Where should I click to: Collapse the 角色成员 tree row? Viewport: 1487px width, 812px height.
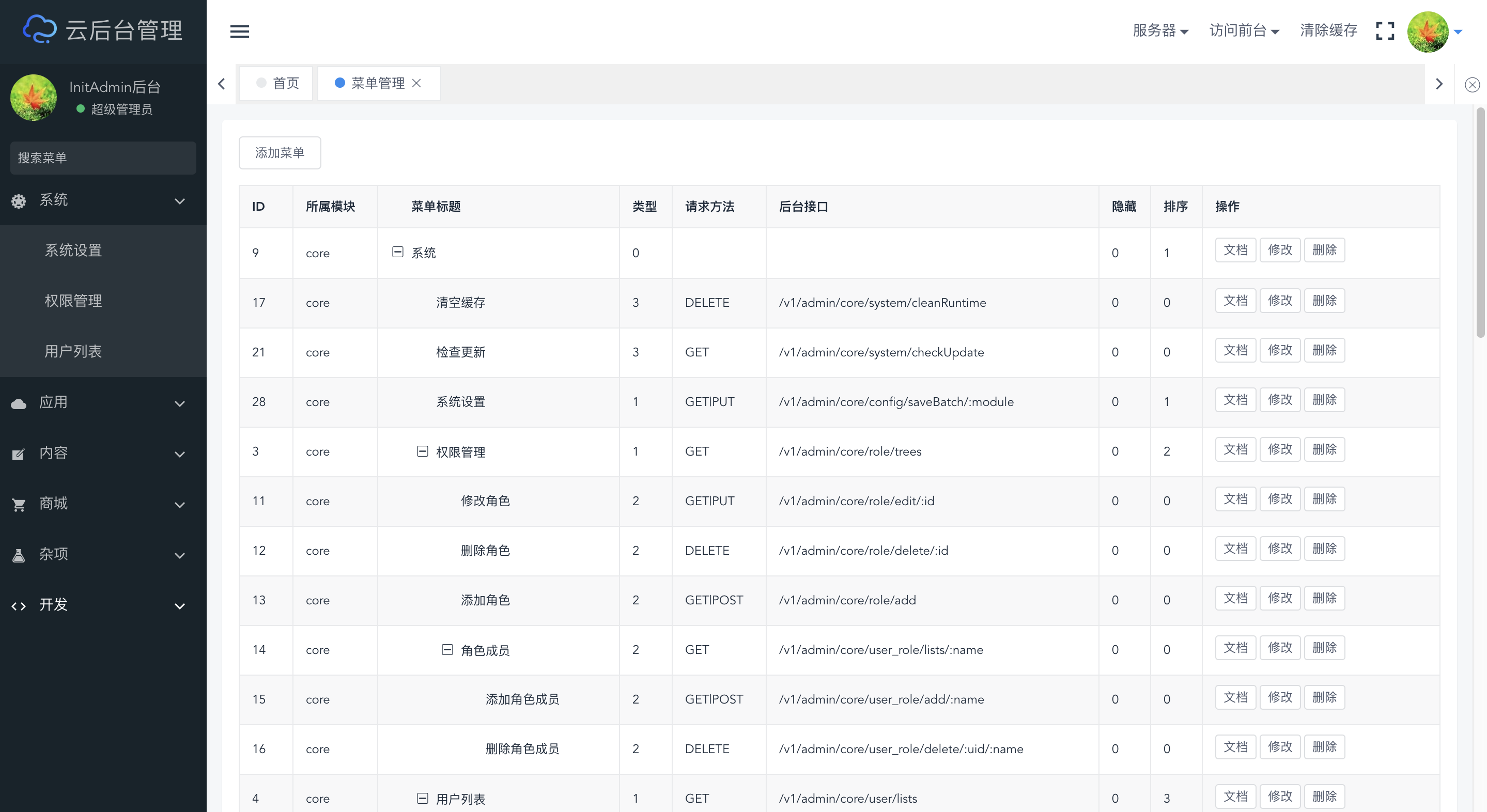(x=447, y=649)
